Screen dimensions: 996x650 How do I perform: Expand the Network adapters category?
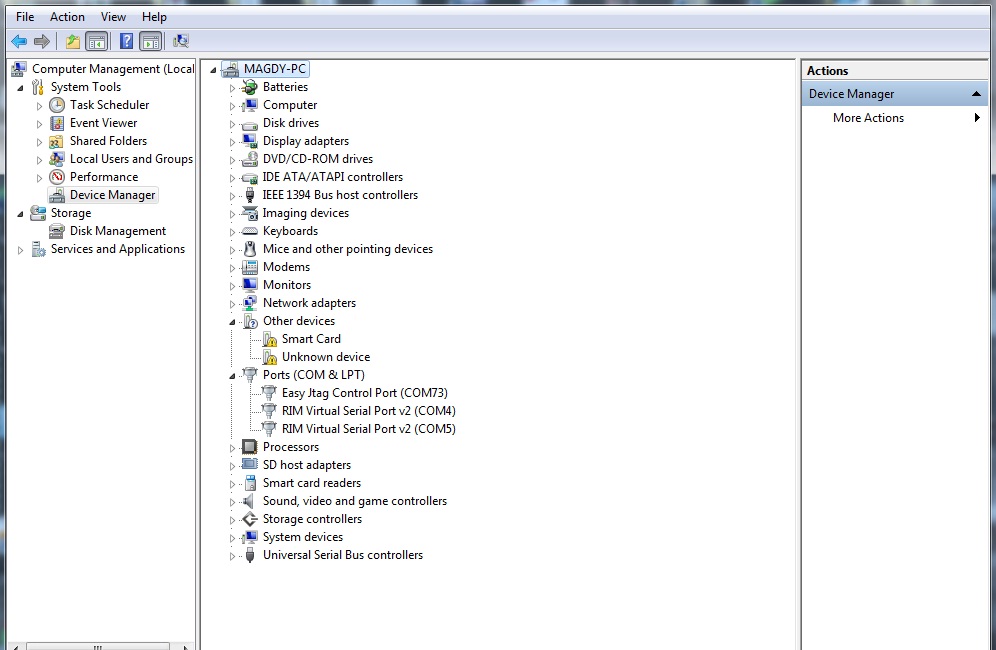[x=232, y=304]
